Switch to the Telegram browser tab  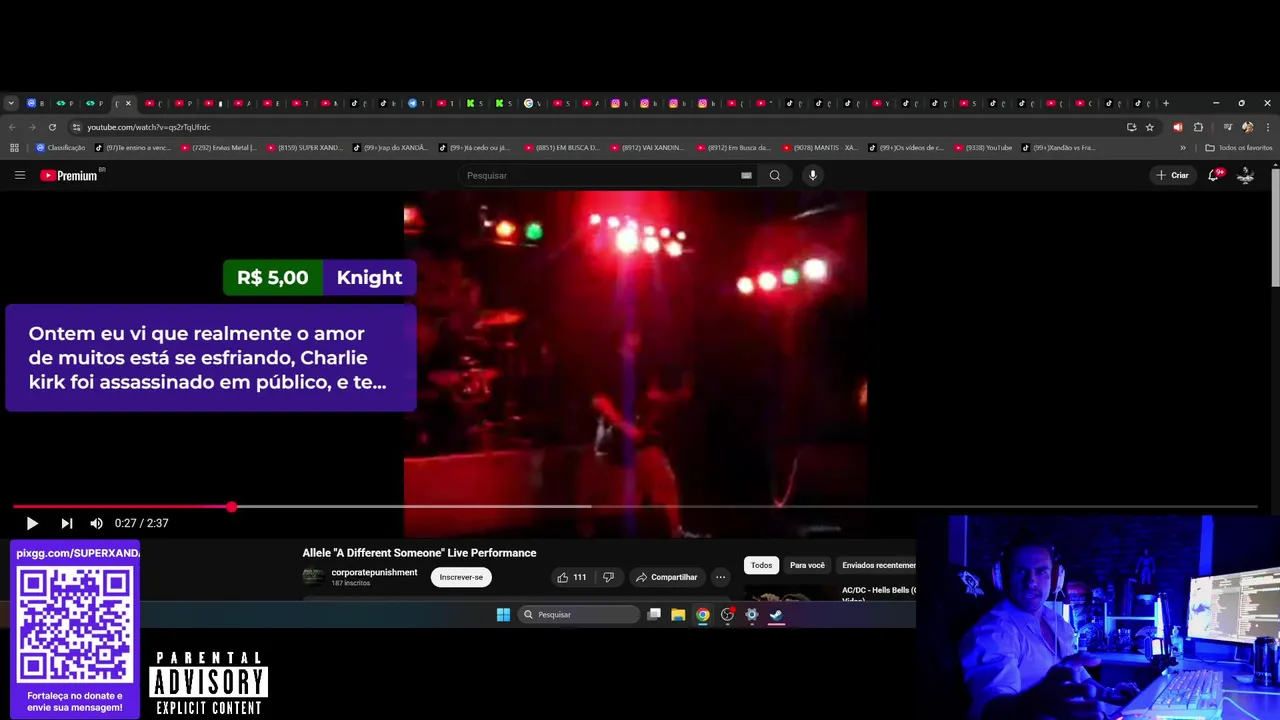tap(416, 103)
